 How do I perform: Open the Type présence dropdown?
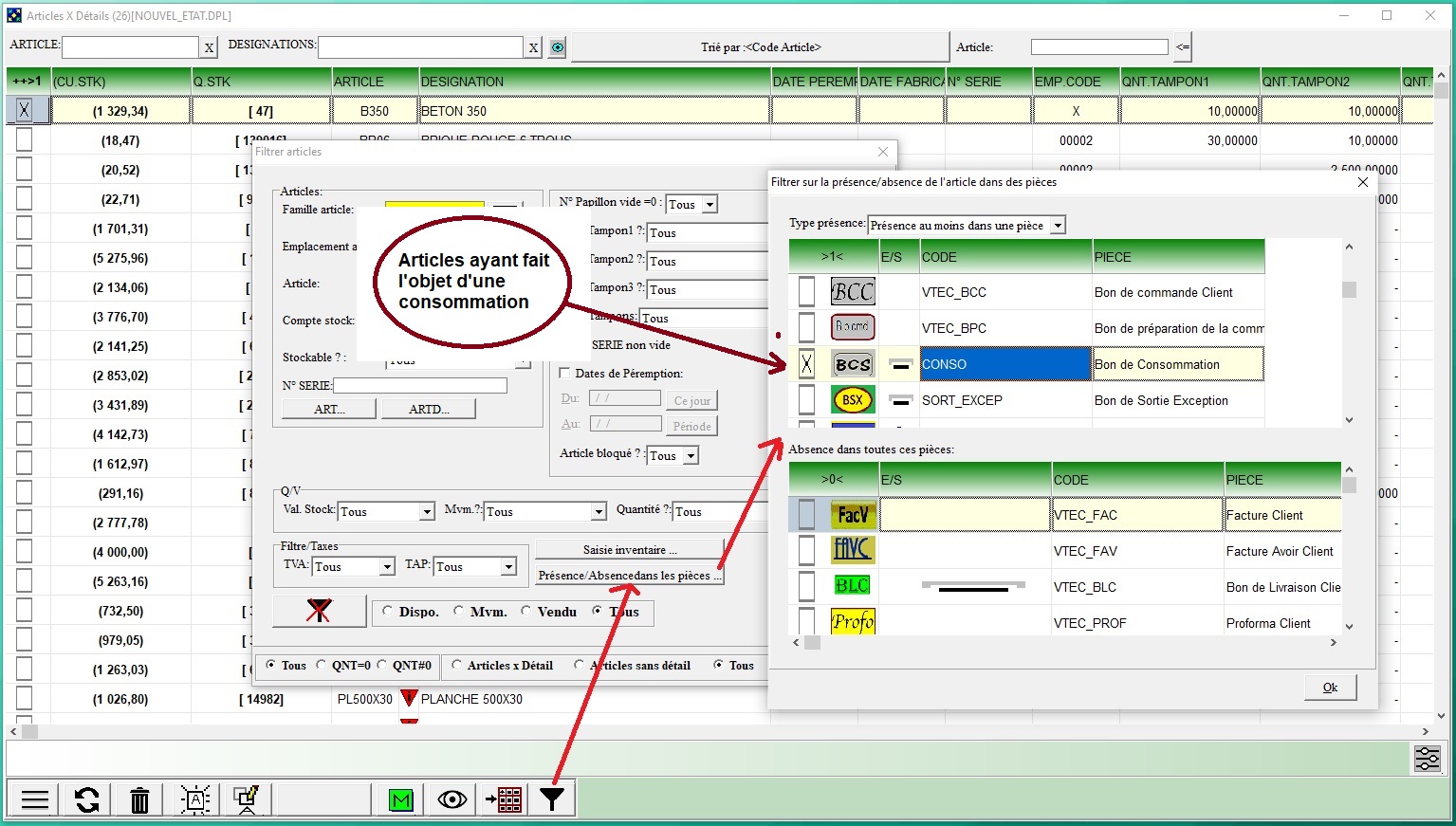click(x=1059, y=226)
